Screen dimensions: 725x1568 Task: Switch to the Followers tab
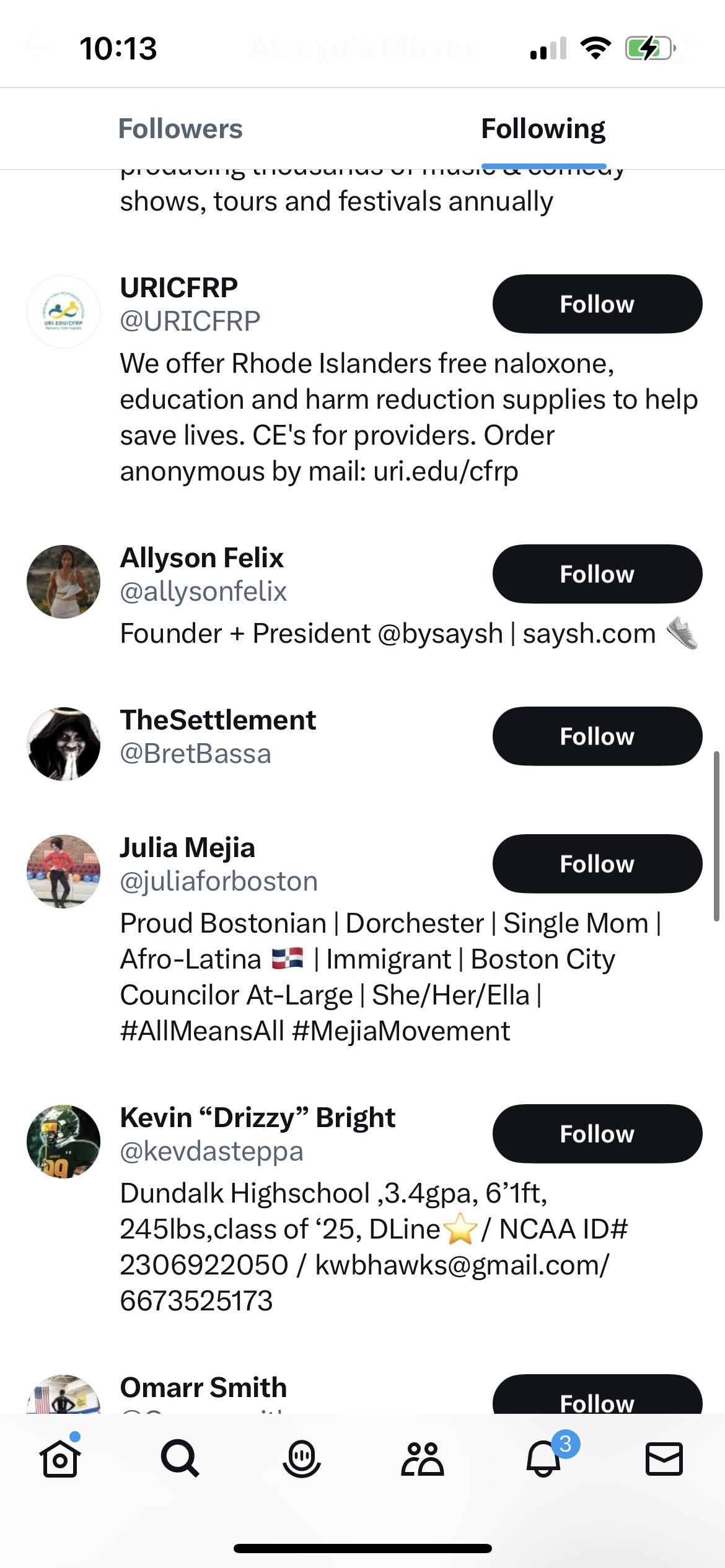pos(180,129)
